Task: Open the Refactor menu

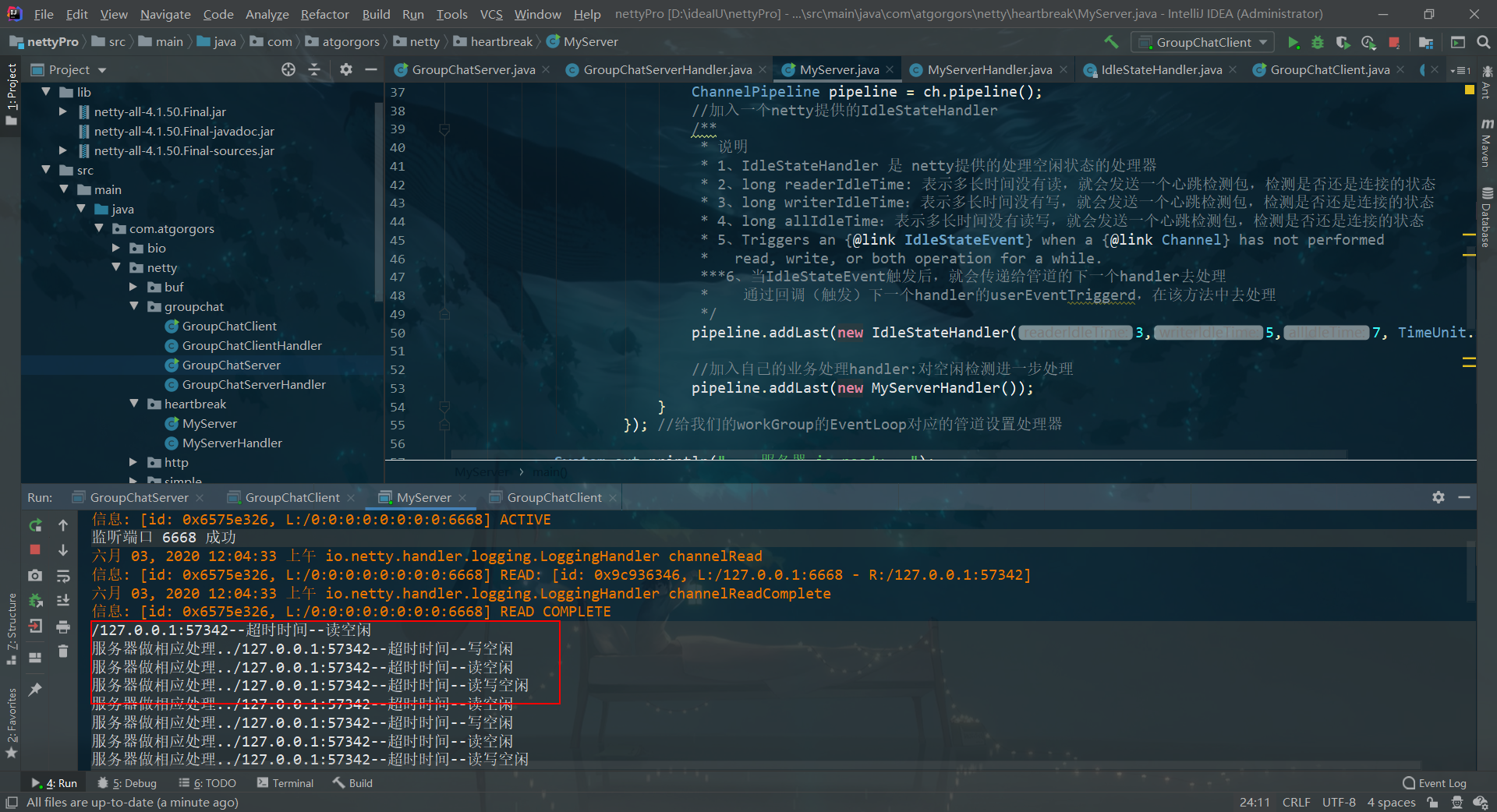Action: tap(324, 14)
